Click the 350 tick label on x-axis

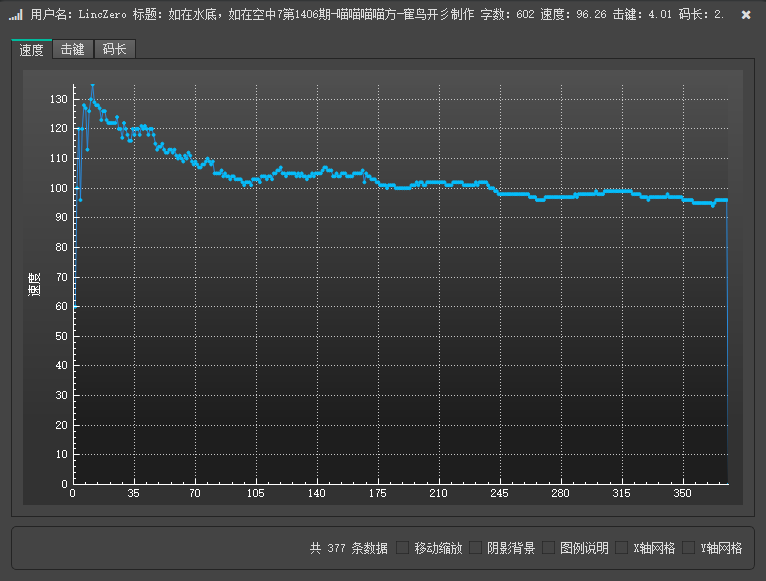[682, 494]
